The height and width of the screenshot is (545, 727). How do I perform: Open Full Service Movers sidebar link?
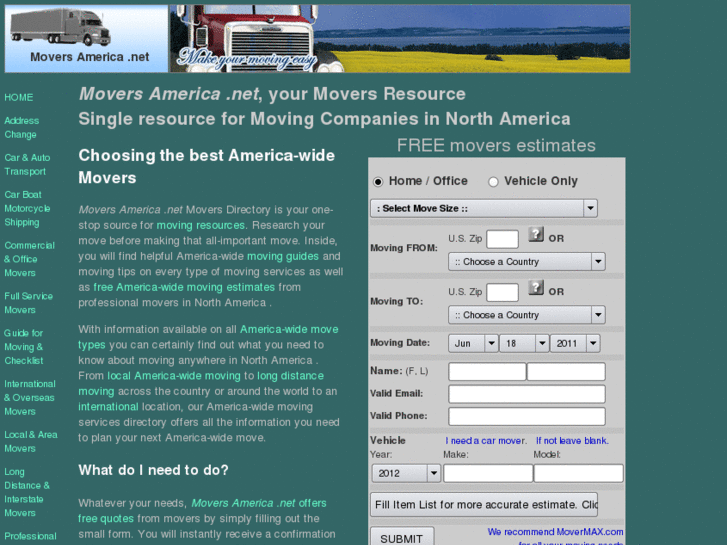coord(28,303)
